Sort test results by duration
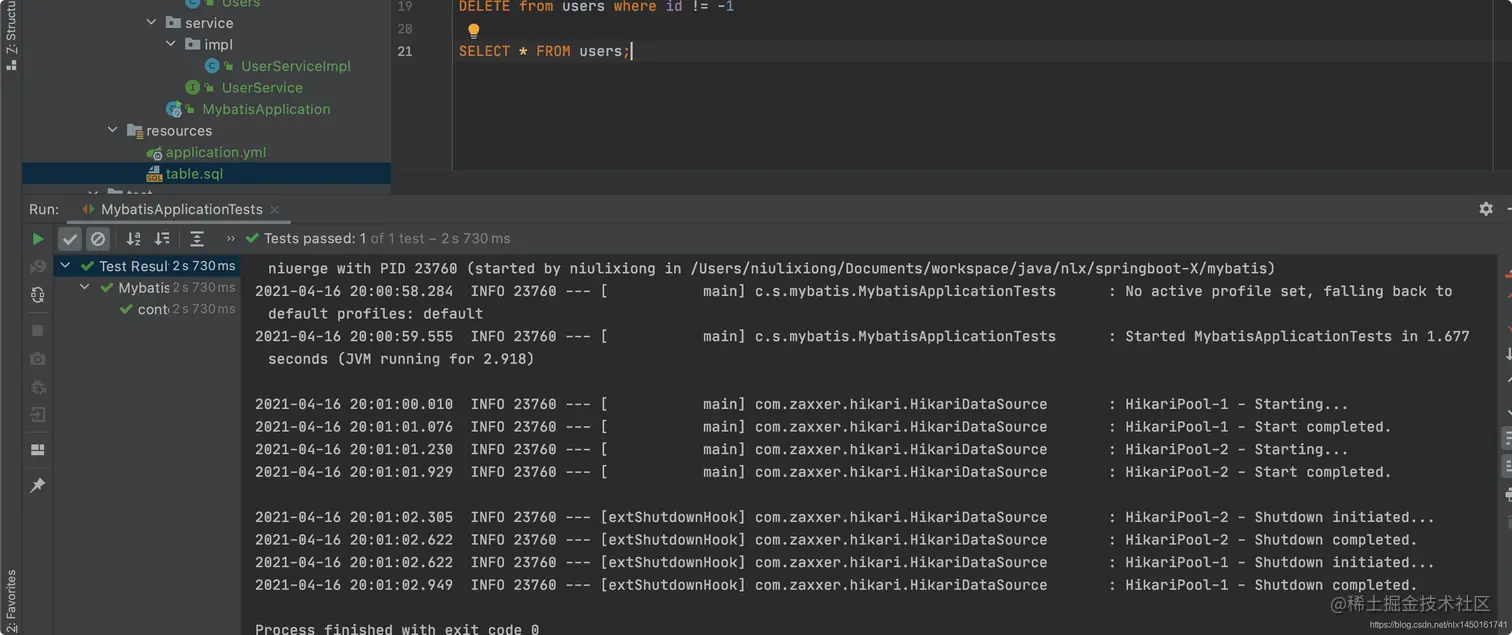Image resolution: width=1512 pixels, height=635 pixels. (x=162, y=239)
